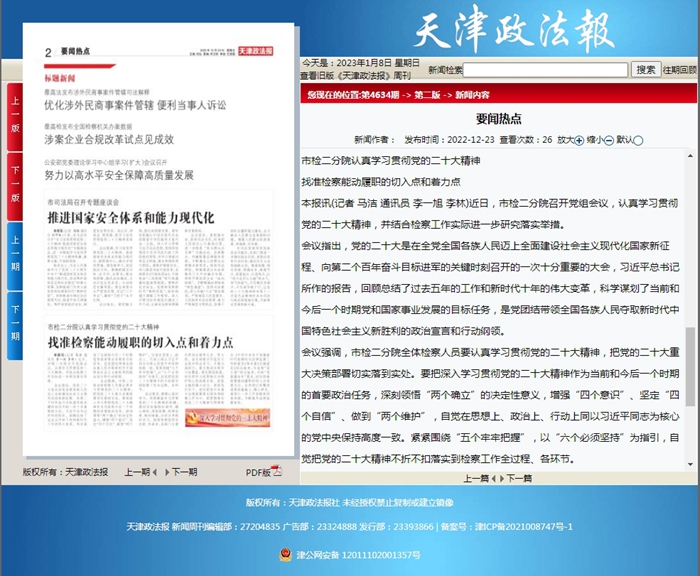Click 发布时间：2022-12-23 text
The width and height of the screenshot is (700, 576).
pos(450,140)
